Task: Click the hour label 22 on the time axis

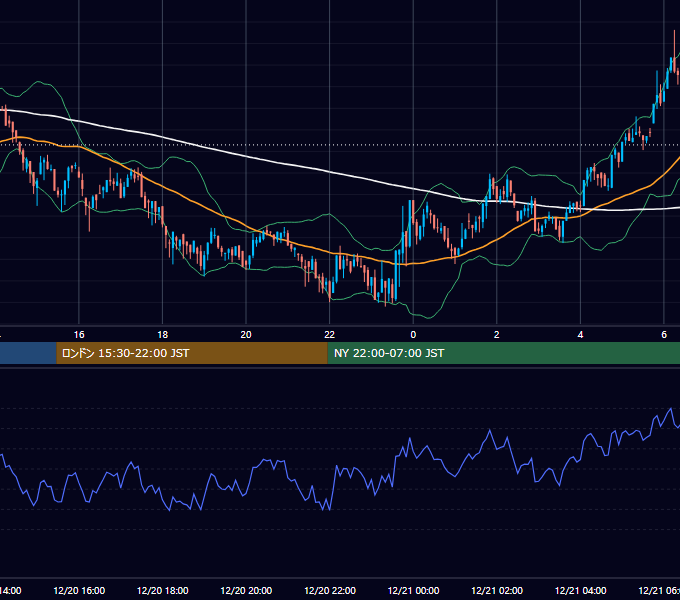Action: click(x=330, y=335)
